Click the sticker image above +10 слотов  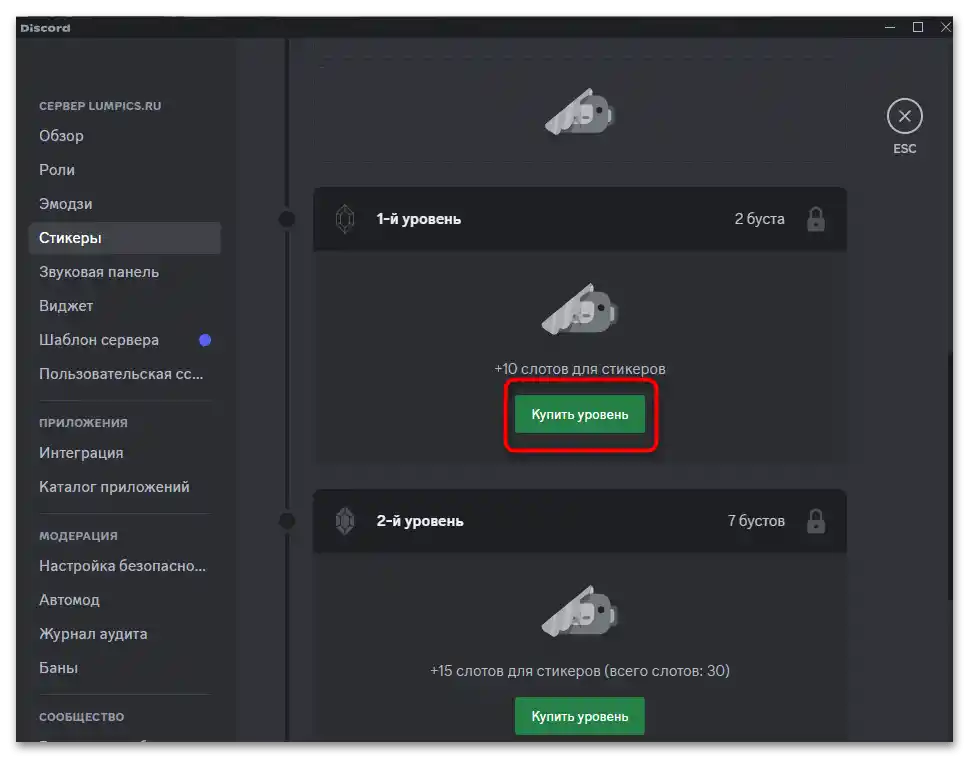[x=580, y=309]
